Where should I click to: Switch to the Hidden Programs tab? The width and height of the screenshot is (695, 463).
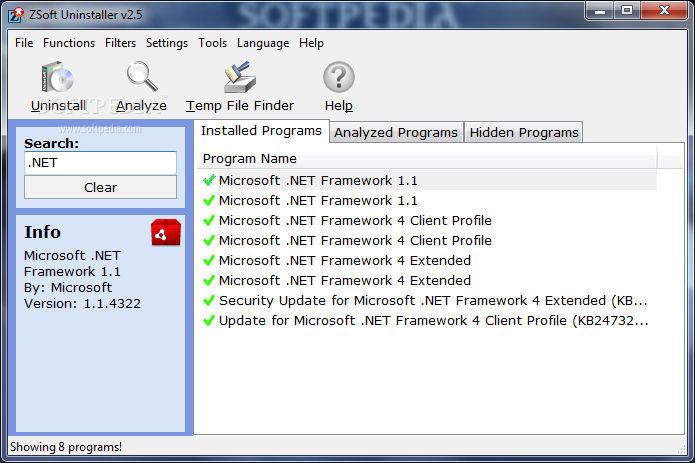click(x=524, y=132)
